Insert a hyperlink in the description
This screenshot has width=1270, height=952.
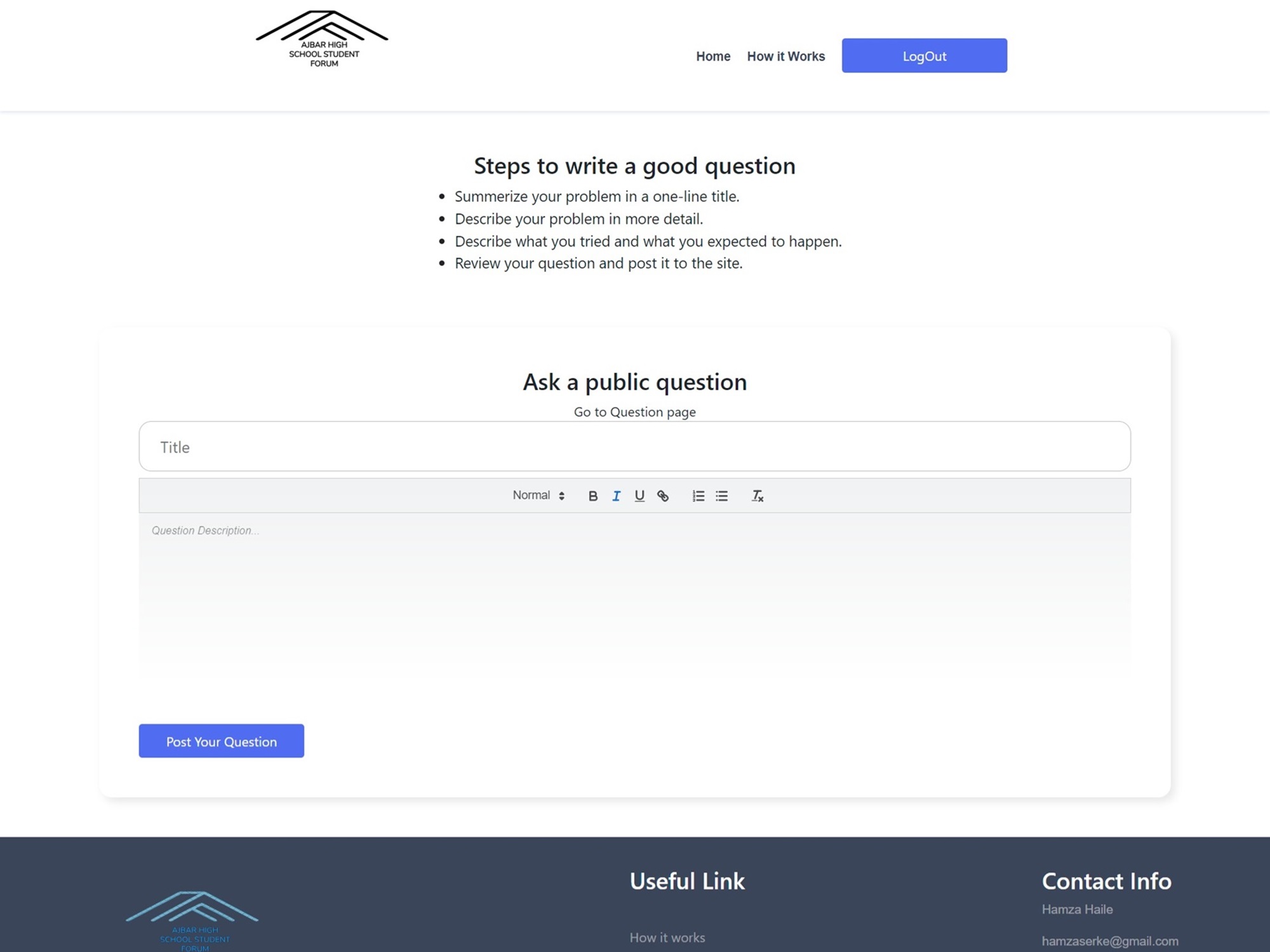click(x=663, y=496)
